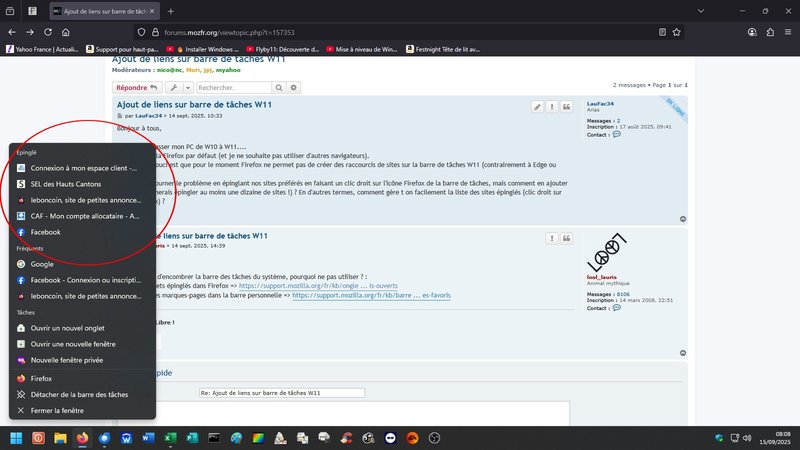Open advanced search gear icon

[293, 88]
